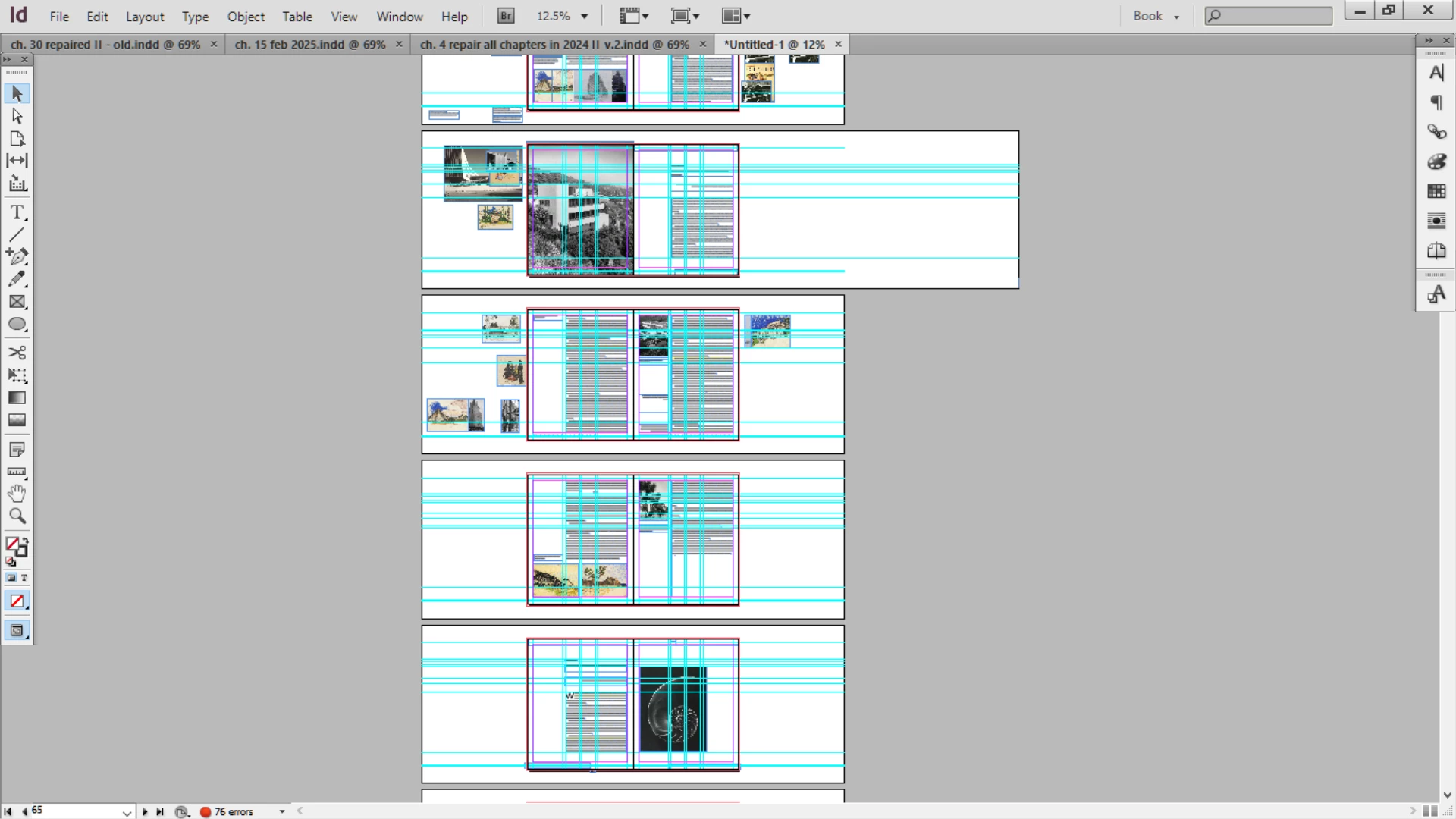Pick the Rectangle Frame tool
The image size is (1456, 819).
tap(17, 302)
